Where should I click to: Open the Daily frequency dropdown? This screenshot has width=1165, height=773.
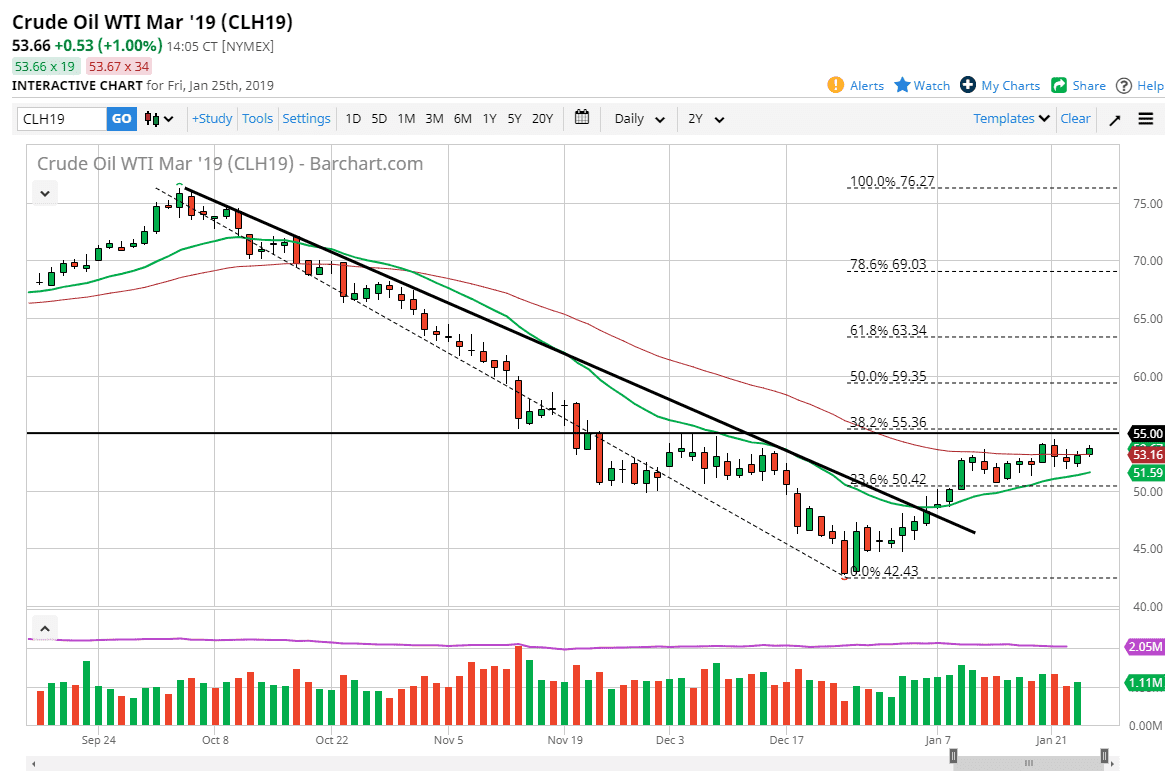(x=637, y=118)
